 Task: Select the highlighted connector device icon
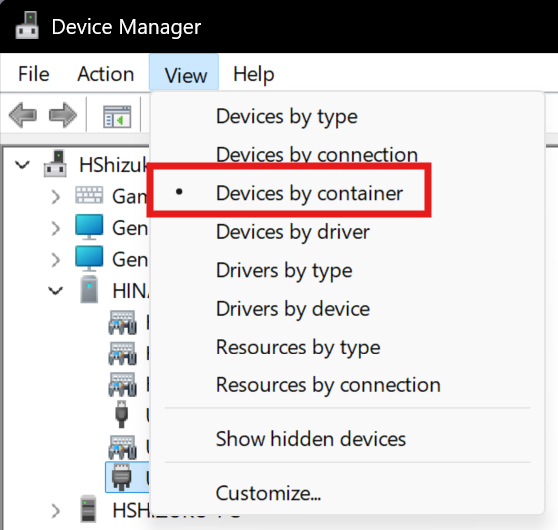pyautogui.click(x=122, y=477)
